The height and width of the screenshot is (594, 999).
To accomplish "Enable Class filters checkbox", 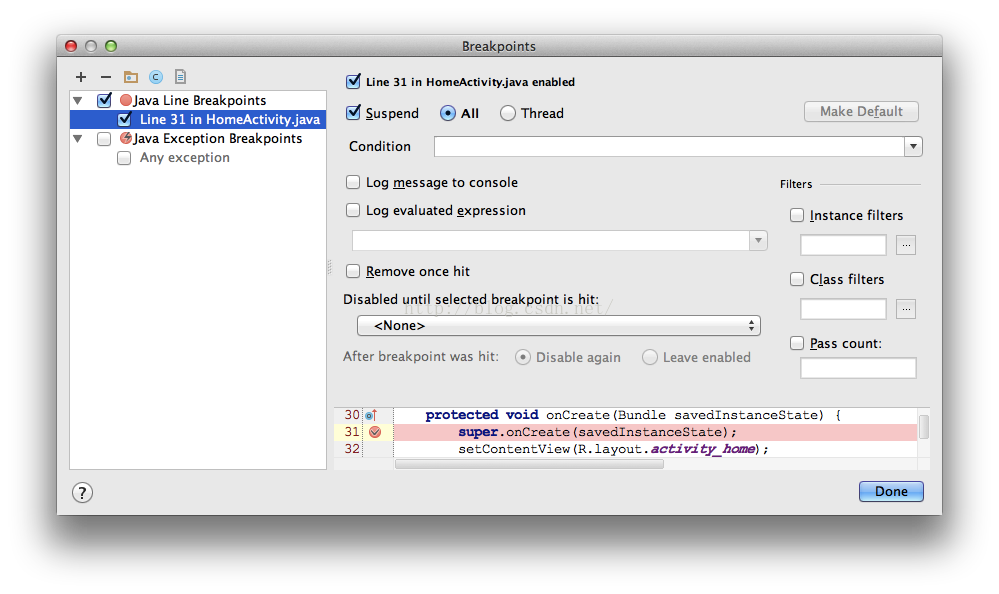I will point(797,279).
